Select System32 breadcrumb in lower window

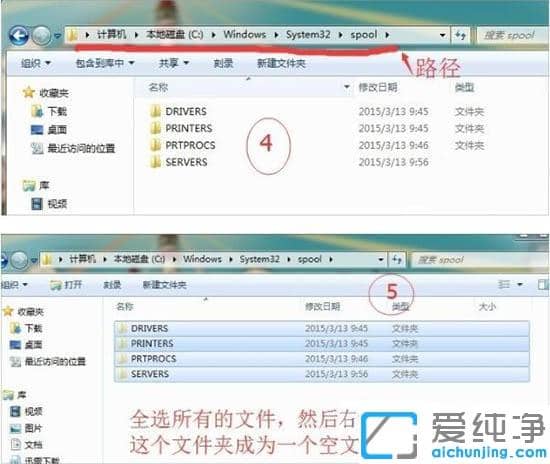click(260, 259)
